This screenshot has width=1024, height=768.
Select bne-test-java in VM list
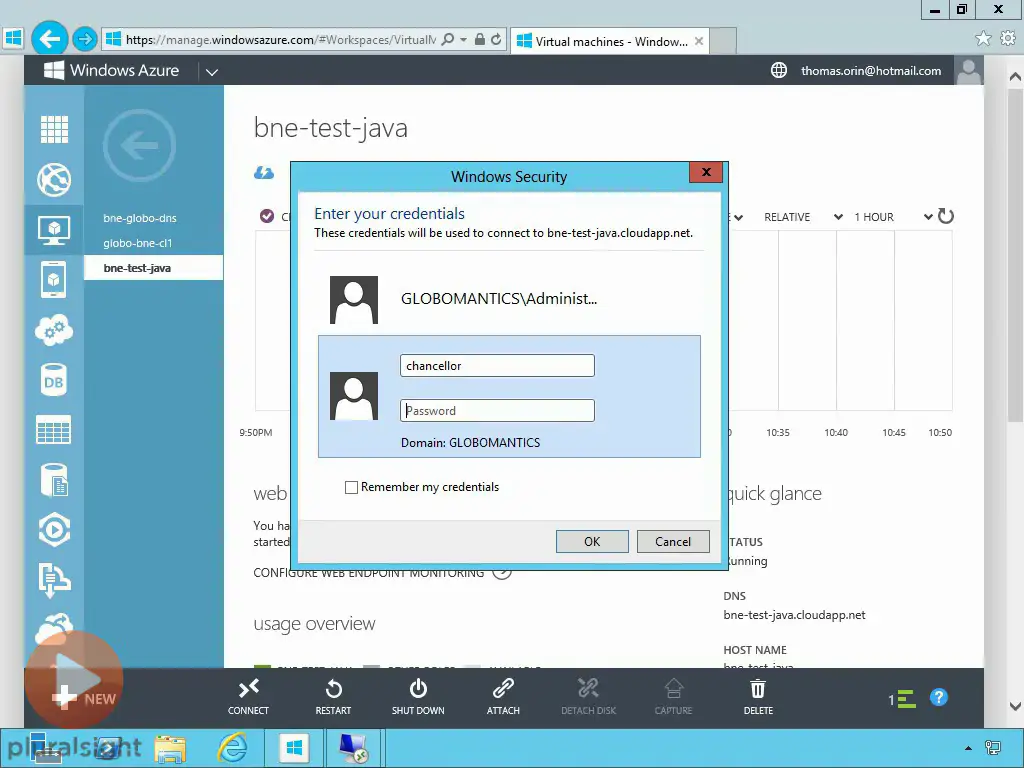[153, 268]
